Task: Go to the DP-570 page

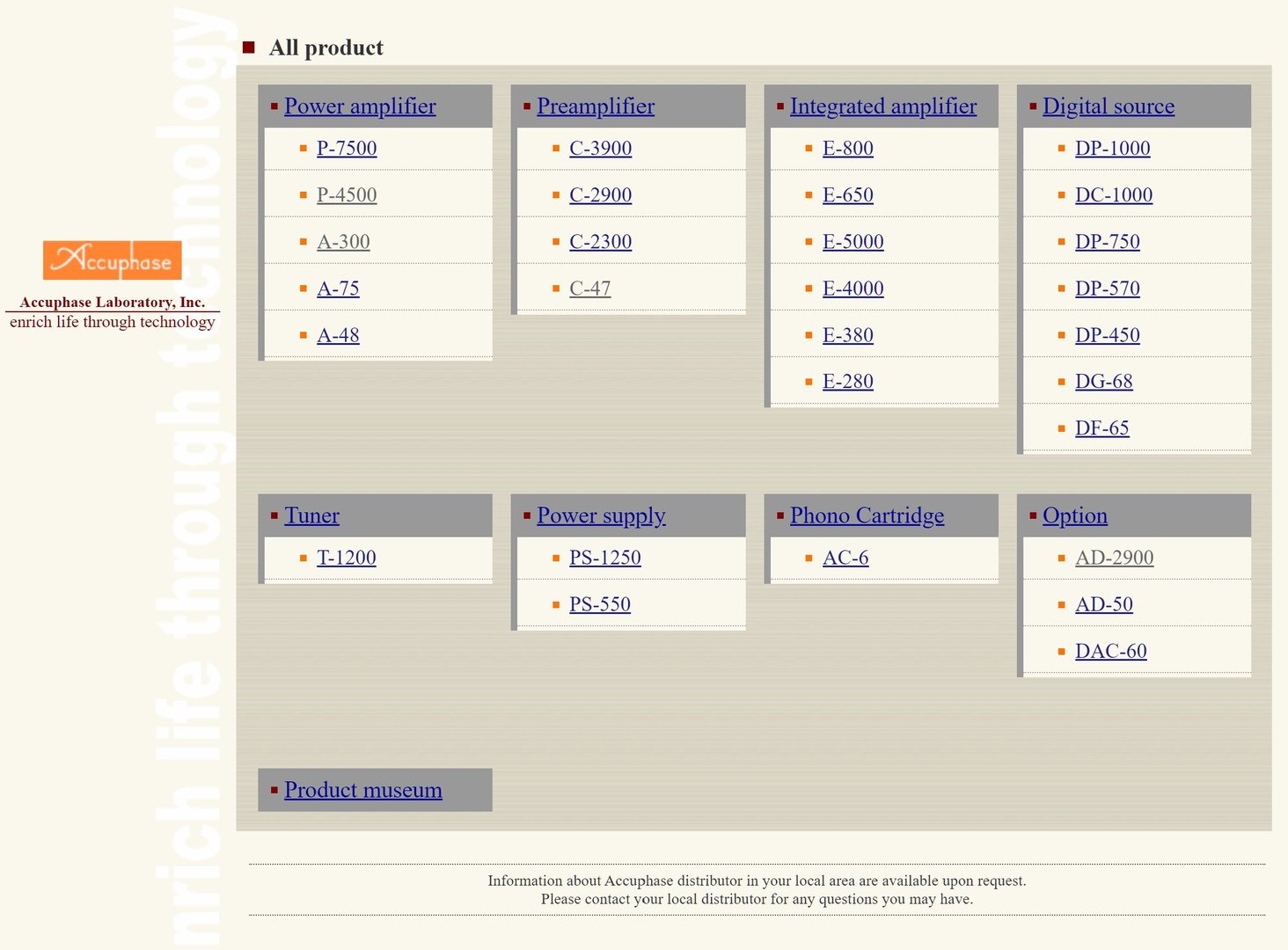Action: point(1108,289)
